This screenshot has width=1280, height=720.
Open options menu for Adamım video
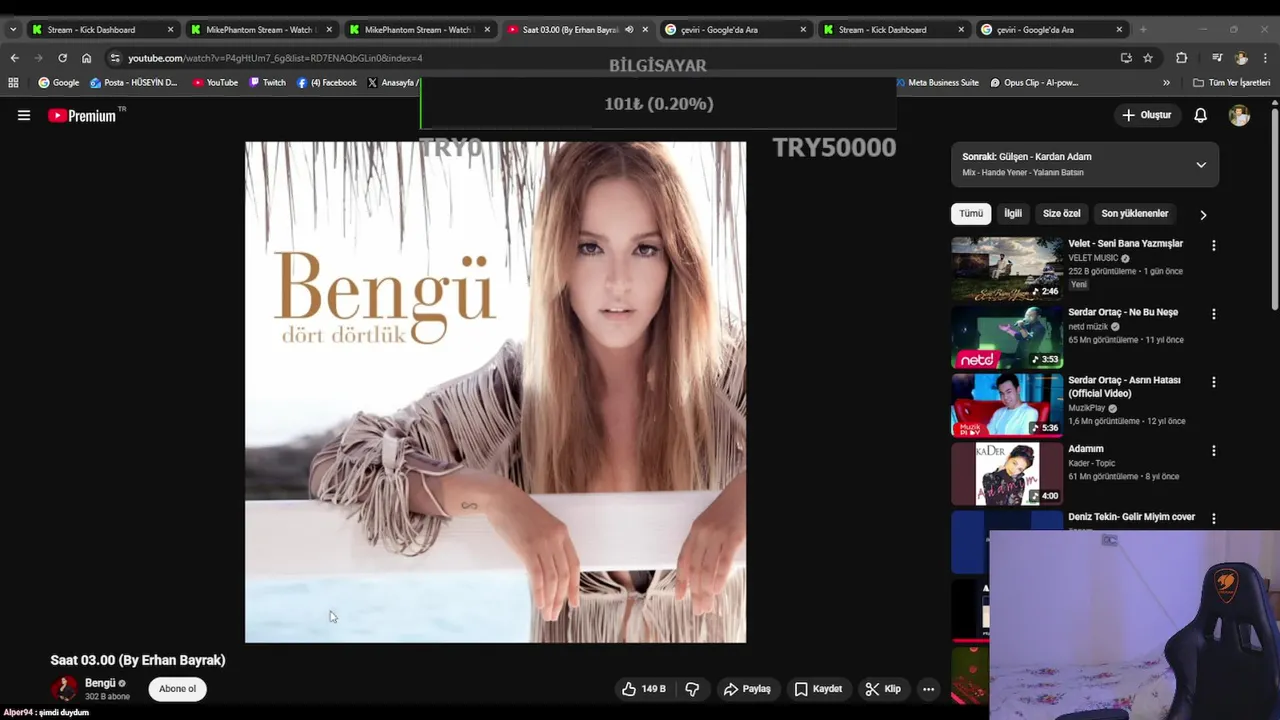(1214, 451)
